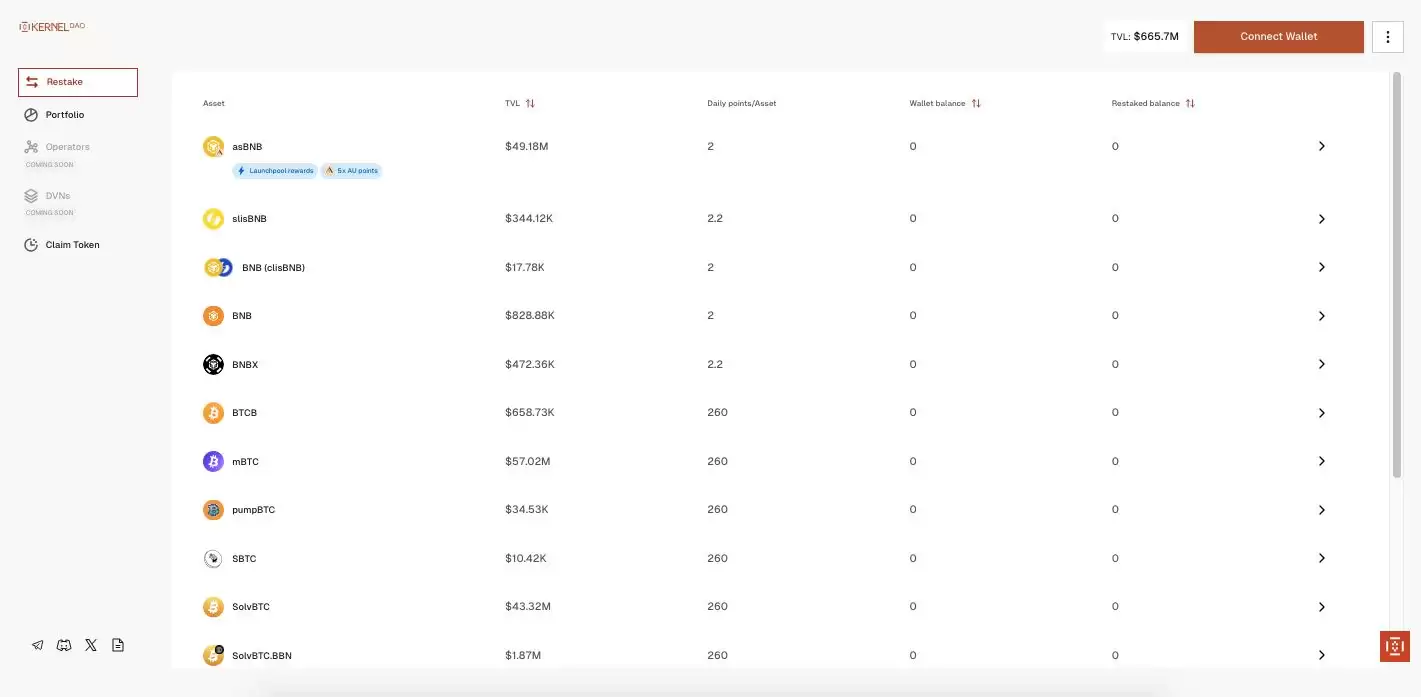Open Claim Token page
This screenshot has width=1421, height=697.
pyautogui.click(x=72, y=245)
